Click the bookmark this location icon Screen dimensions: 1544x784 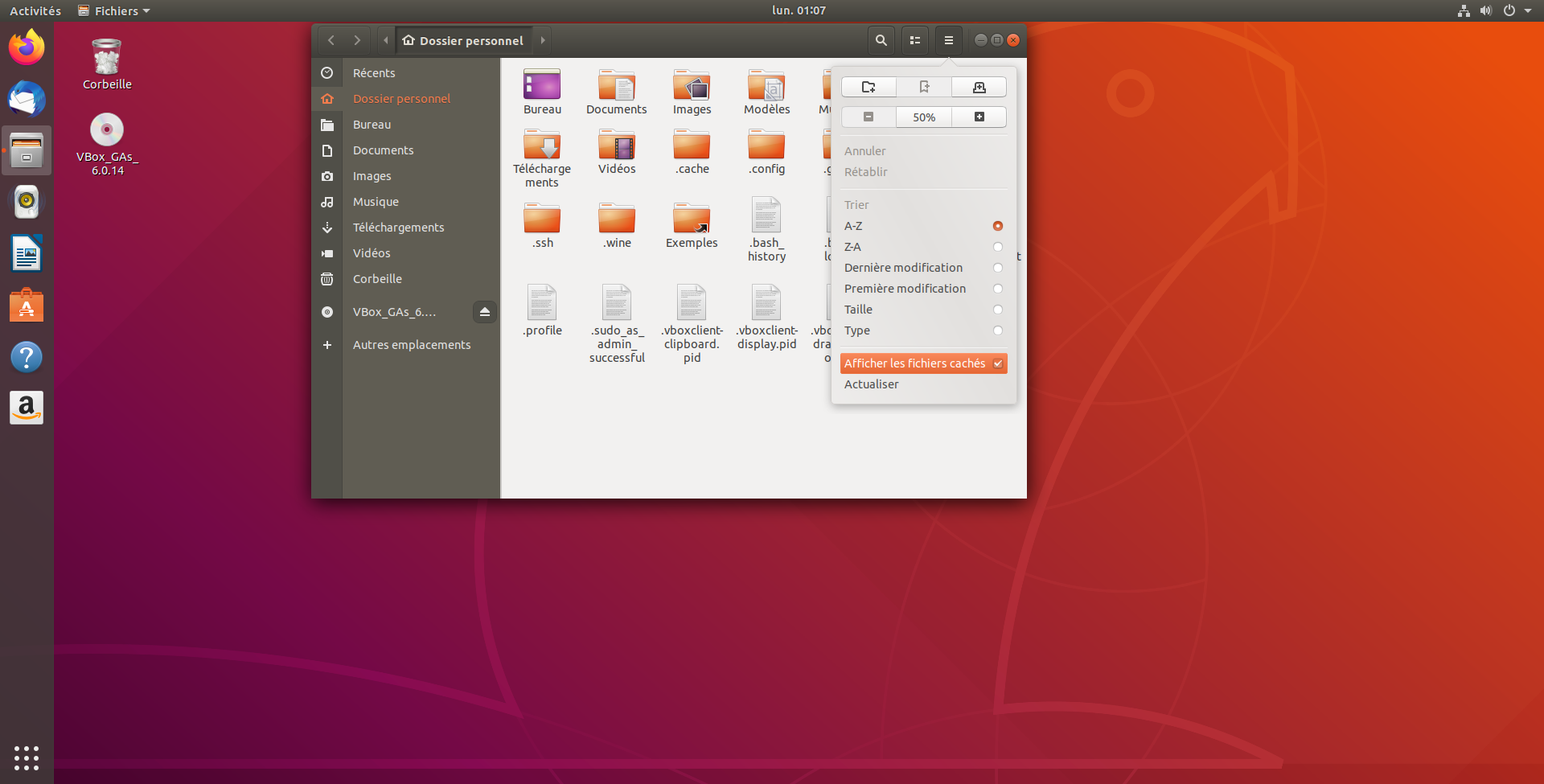pyautogui.click(x=924, y=87)
